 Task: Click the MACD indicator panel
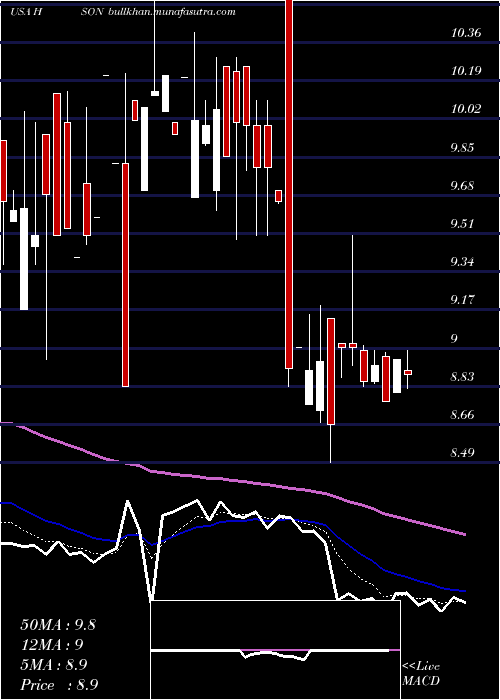(275, 650)
